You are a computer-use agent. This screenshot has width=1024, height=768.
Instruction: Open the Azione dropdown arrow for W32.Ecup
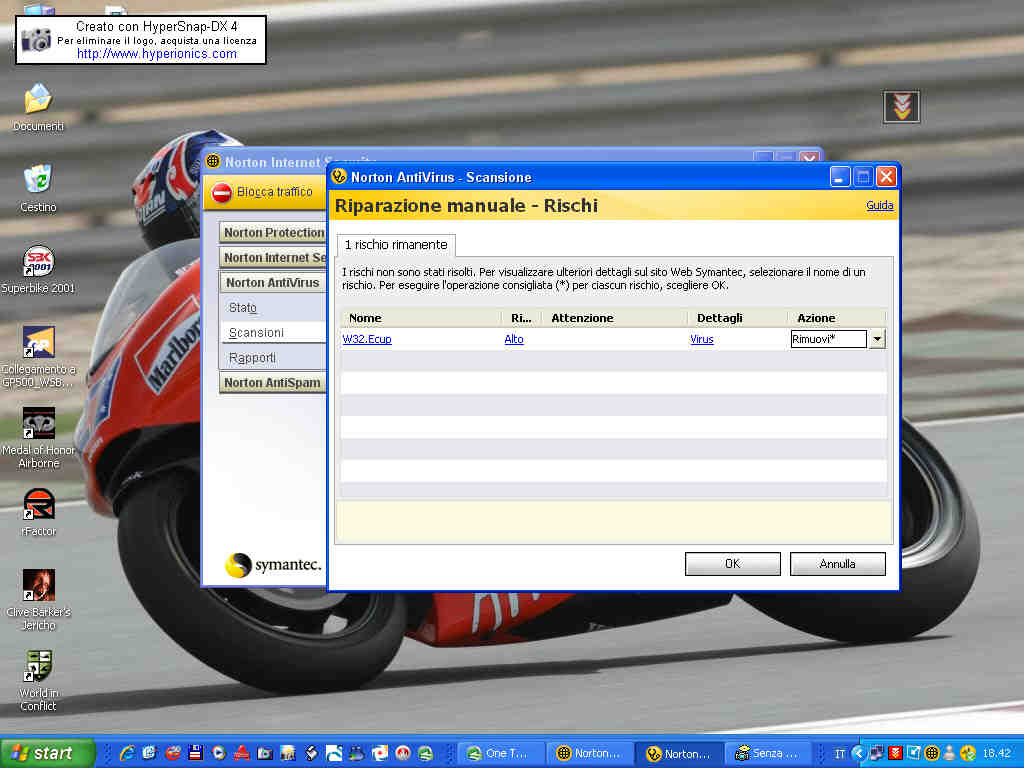coord(877,339)
